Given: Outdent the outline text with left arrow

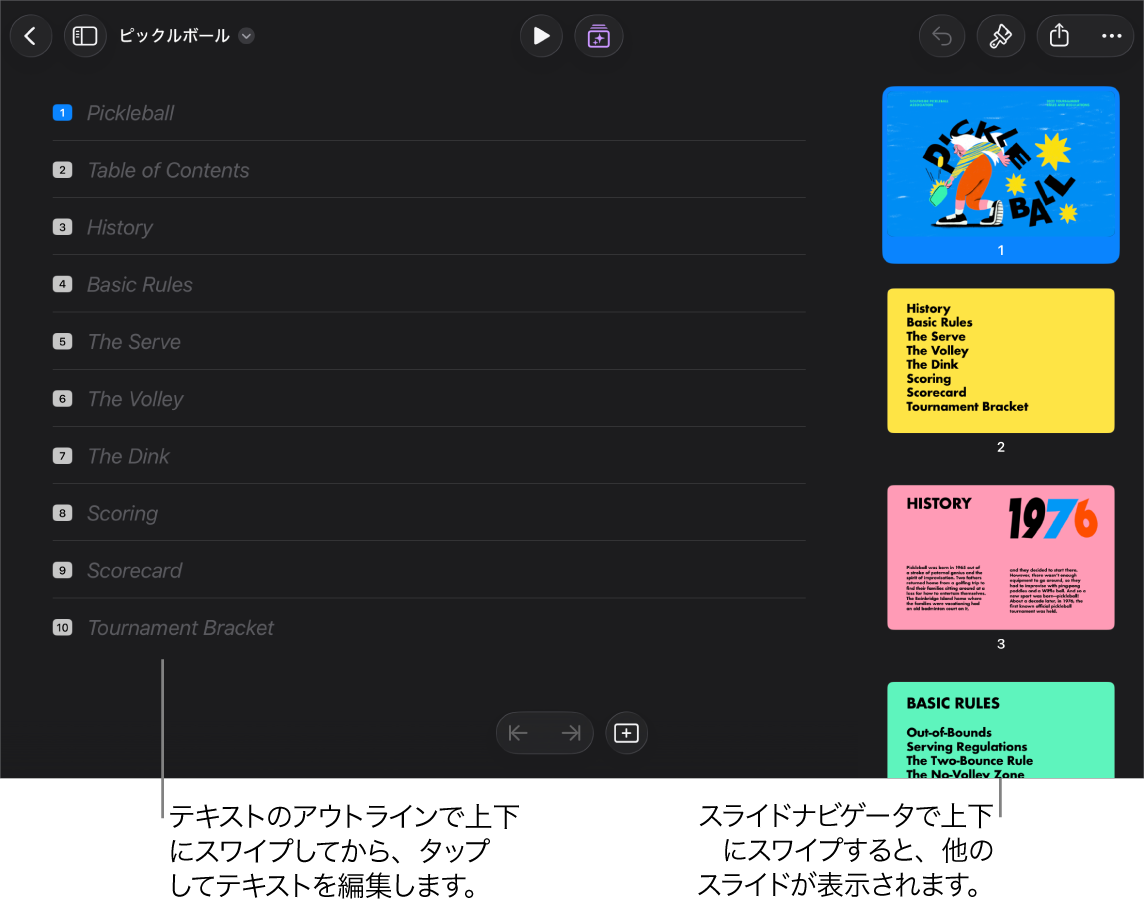Looking at the screenshot, I should point(518,733).
